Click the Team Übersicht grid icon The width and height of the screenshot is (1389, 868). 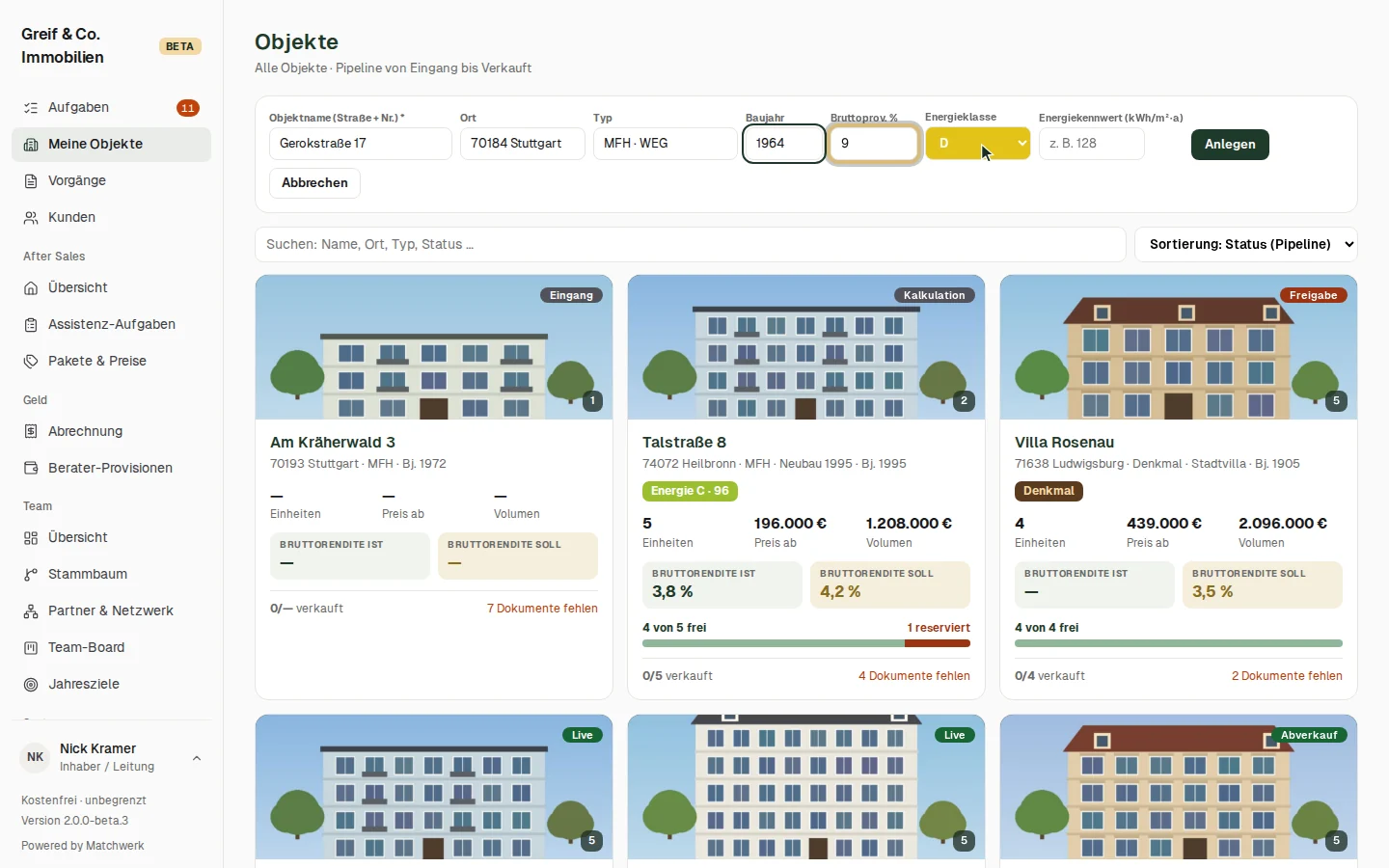(x=31, y=538)
